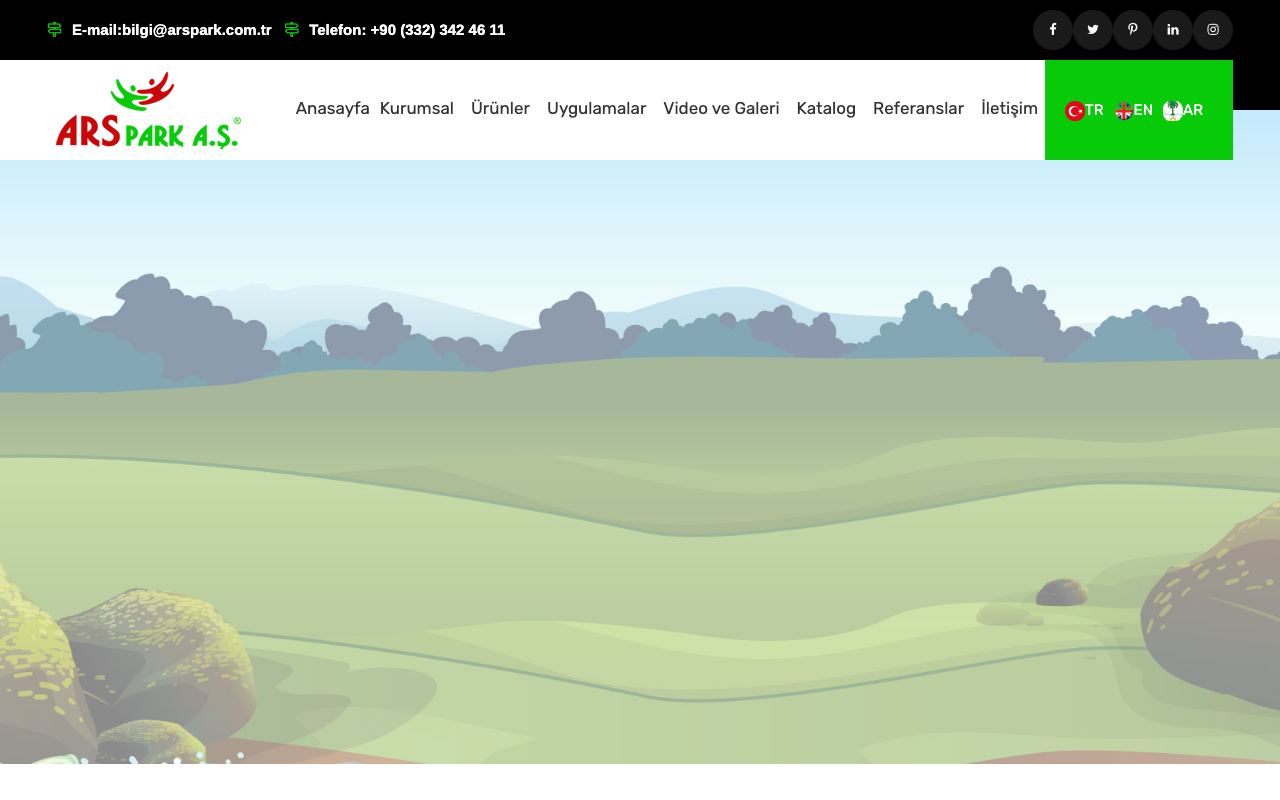Go to Anasayfa page
Viewport: 1280px width, 800px height.
click(332, 108)
